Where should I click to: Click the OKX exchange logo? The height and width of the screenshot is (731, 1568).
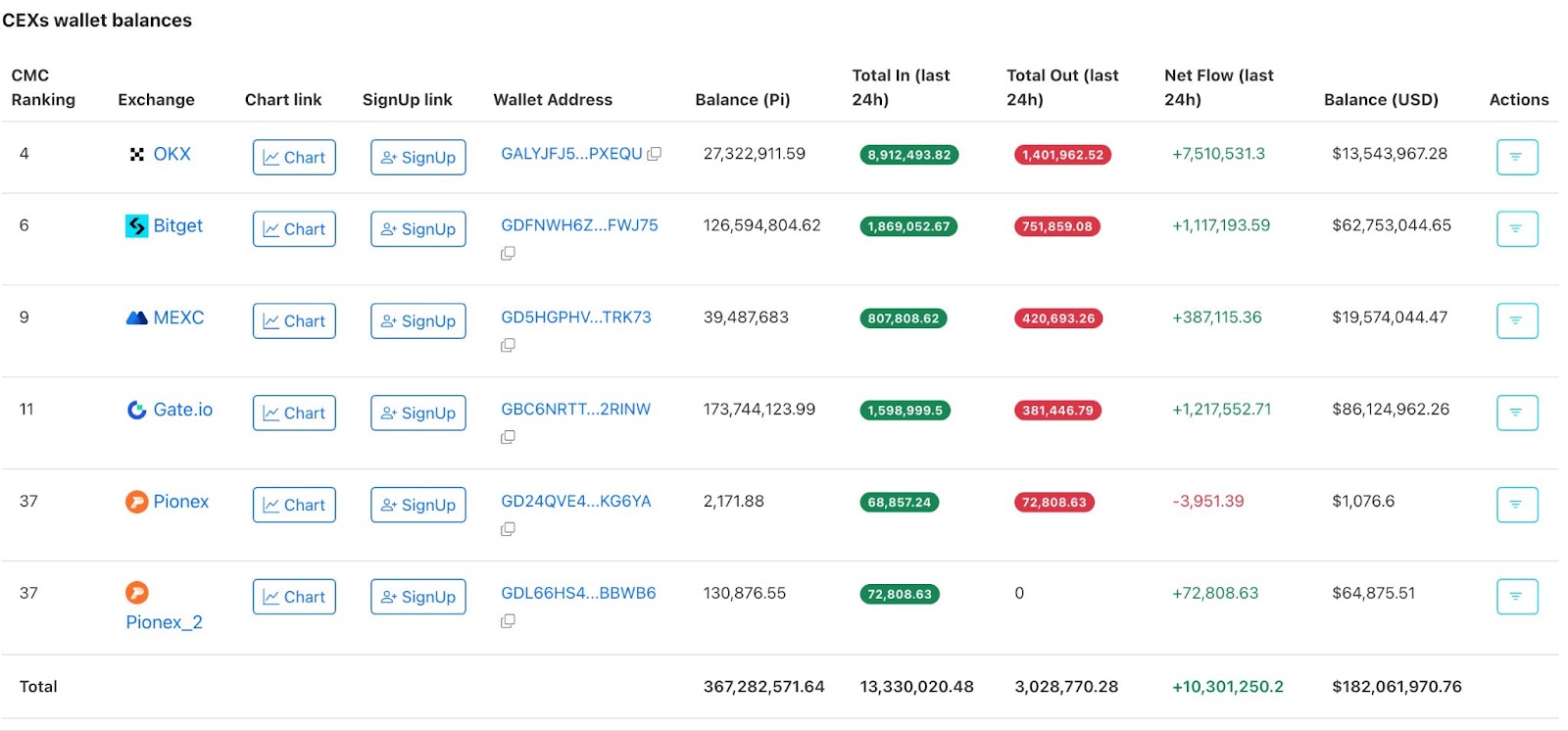point(137,154)
